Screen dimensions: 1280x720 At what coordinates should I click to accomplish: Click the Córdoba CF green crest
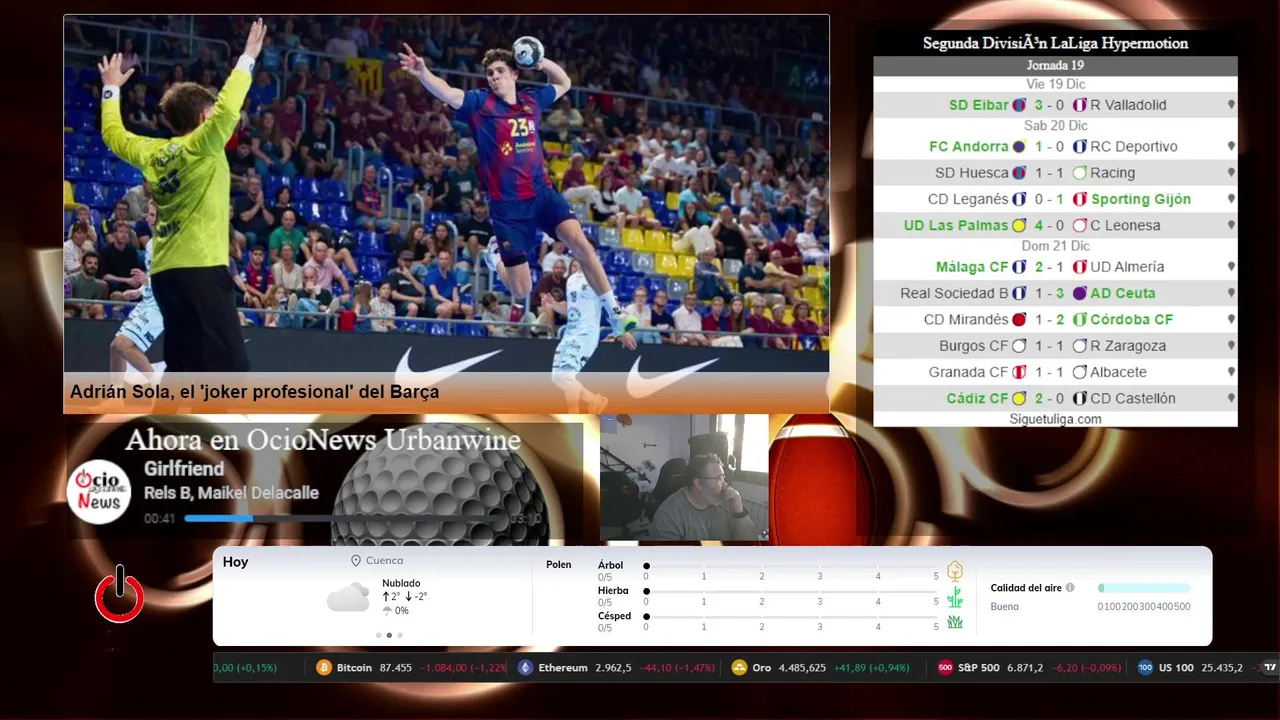(x=1080, y=319)
